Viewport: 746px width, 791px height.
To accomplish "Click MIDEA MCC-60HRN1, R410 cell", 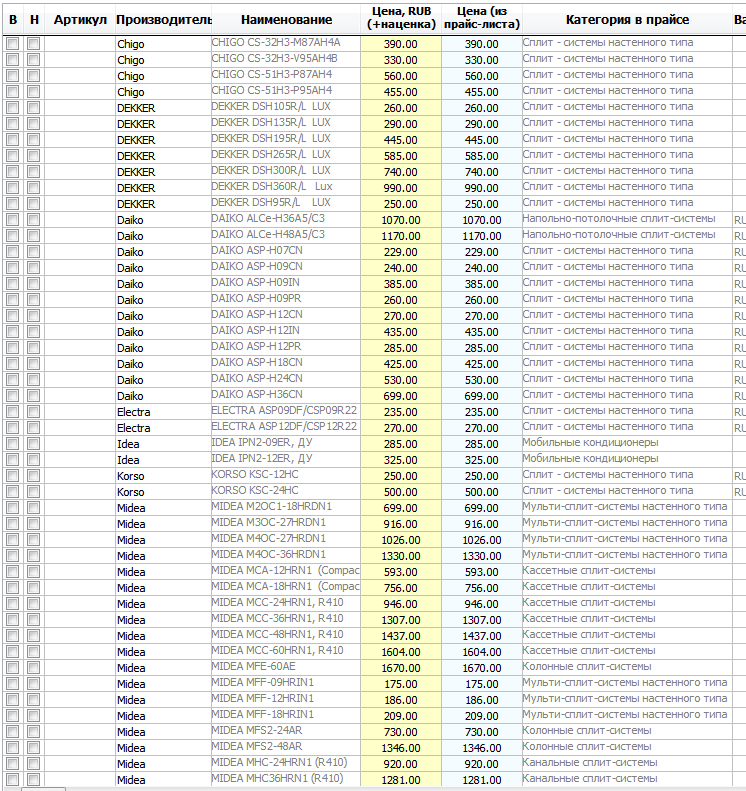I will click(x=286, y=652).
